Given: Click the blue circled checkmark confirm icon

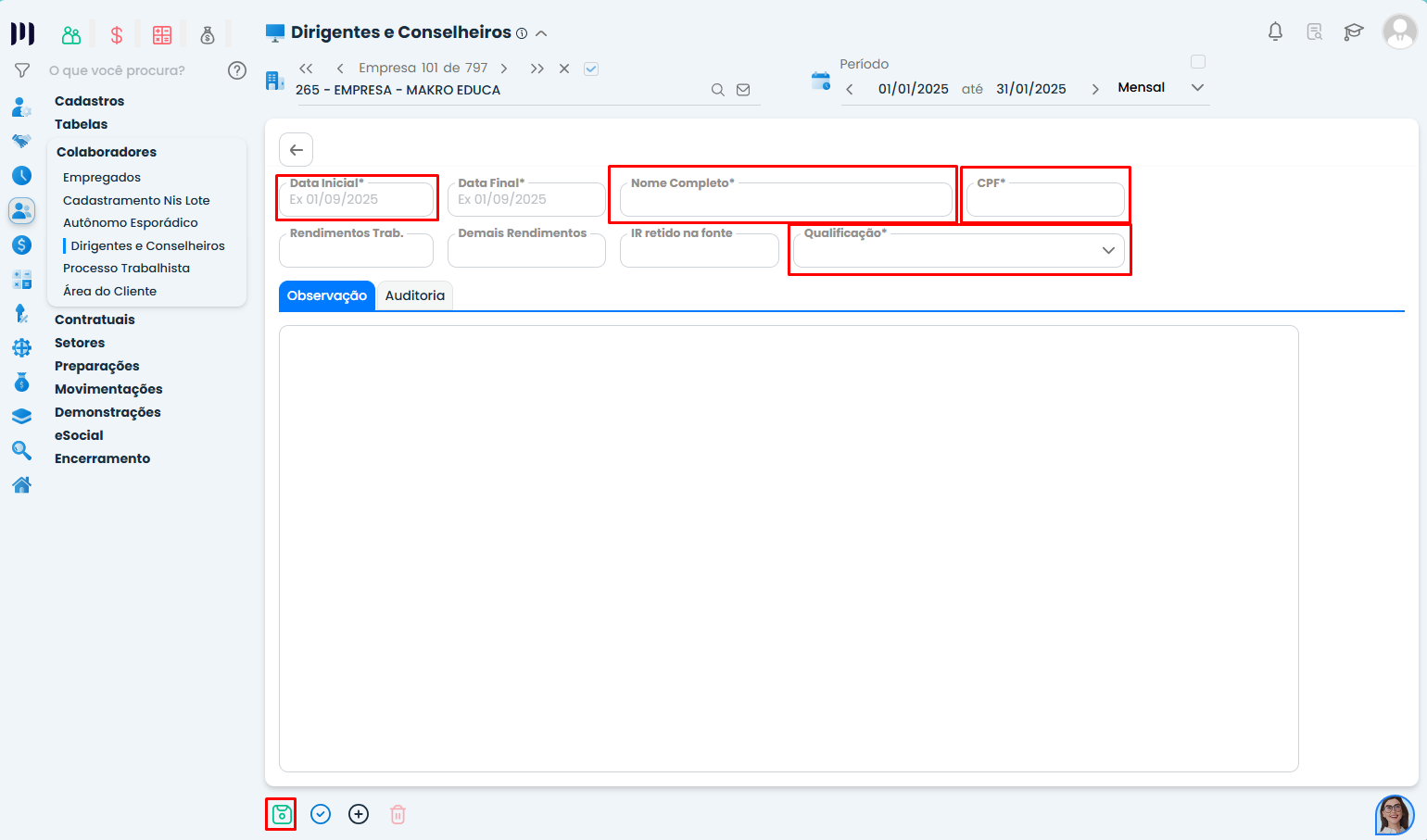Looking at the screenshot, I should 321,814.
